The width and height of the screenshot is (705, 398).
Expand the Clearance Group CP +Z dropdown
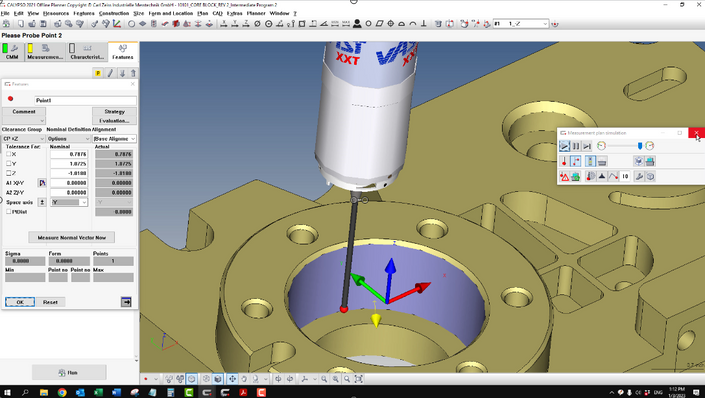(x=24, y=139)
